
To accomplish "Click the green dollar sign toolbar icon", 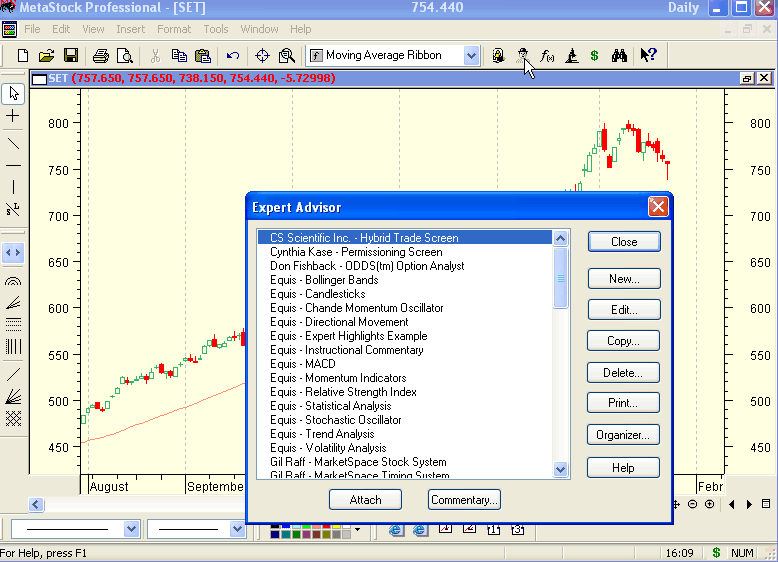I will [594, 56].
